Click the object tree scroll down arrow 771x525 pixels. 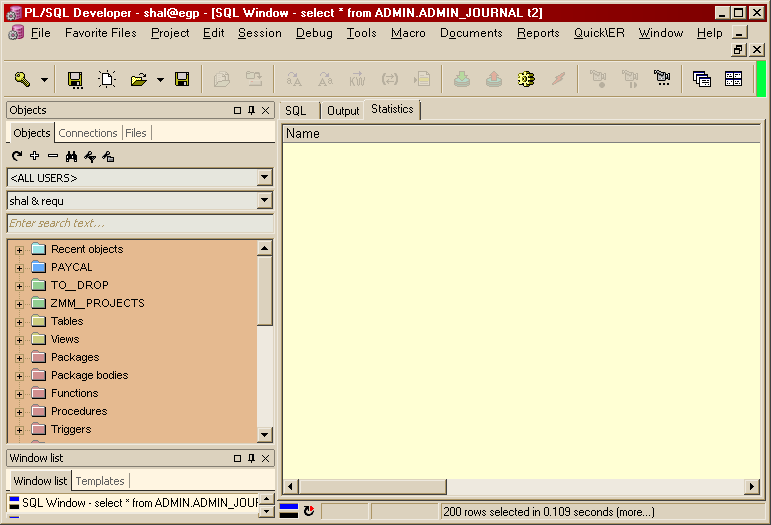point(265,435)
